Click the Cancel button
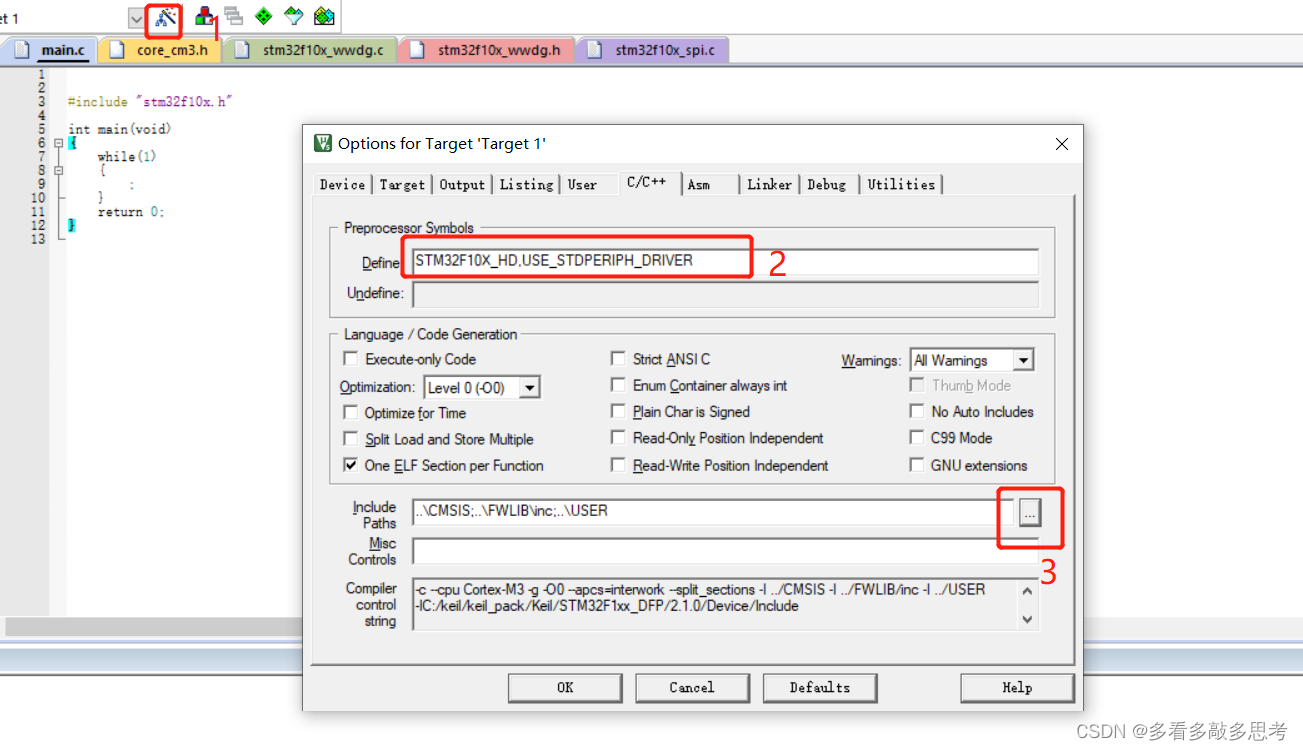 pyautogui.click(x=692, y=687)
